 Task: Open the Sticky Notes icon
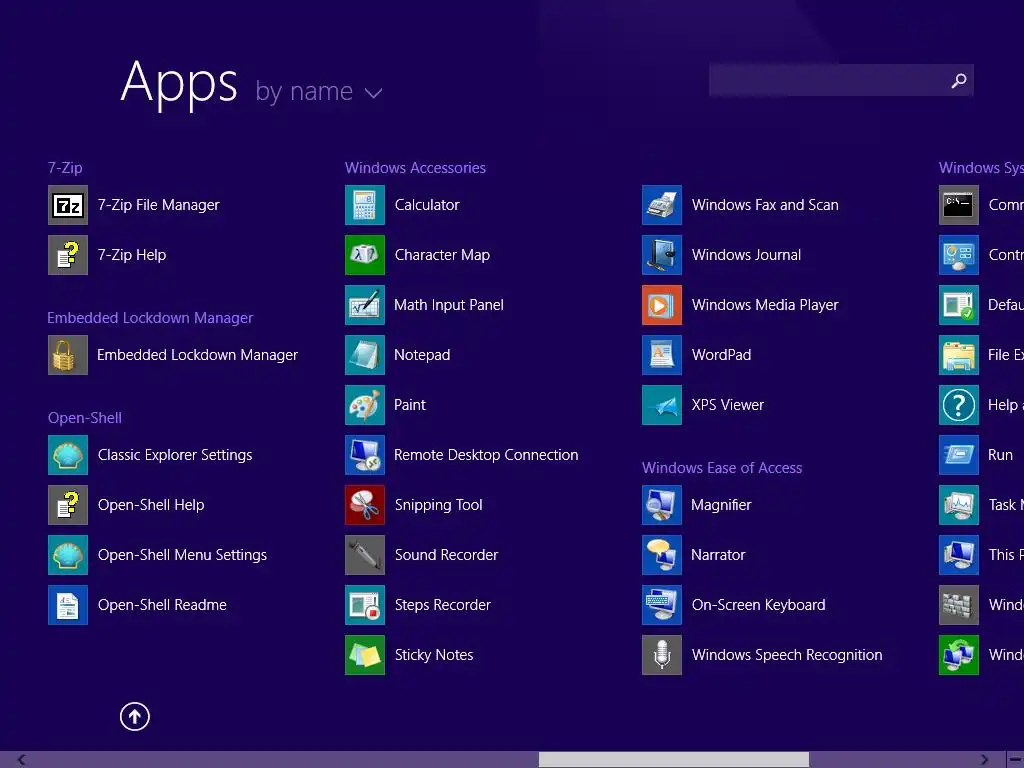click(x=365, y=655)
